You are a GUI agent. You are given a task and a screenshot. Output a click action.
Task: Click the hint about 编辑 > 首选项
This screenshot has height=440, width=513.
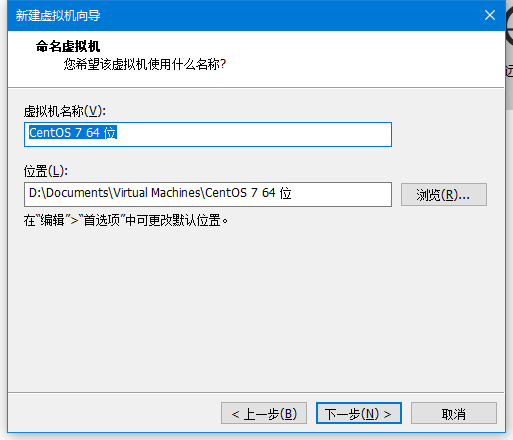click(126, 220)
